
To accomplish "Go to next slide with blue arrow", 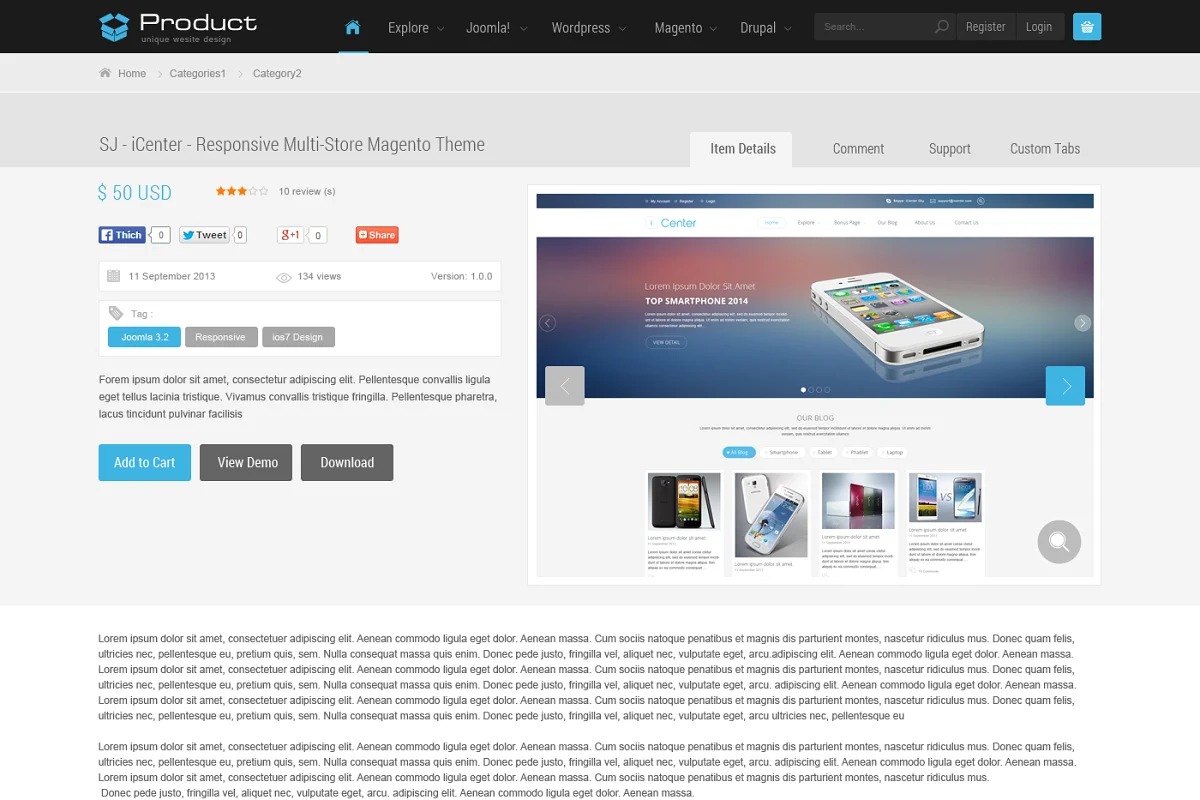I will [1065, 386].
